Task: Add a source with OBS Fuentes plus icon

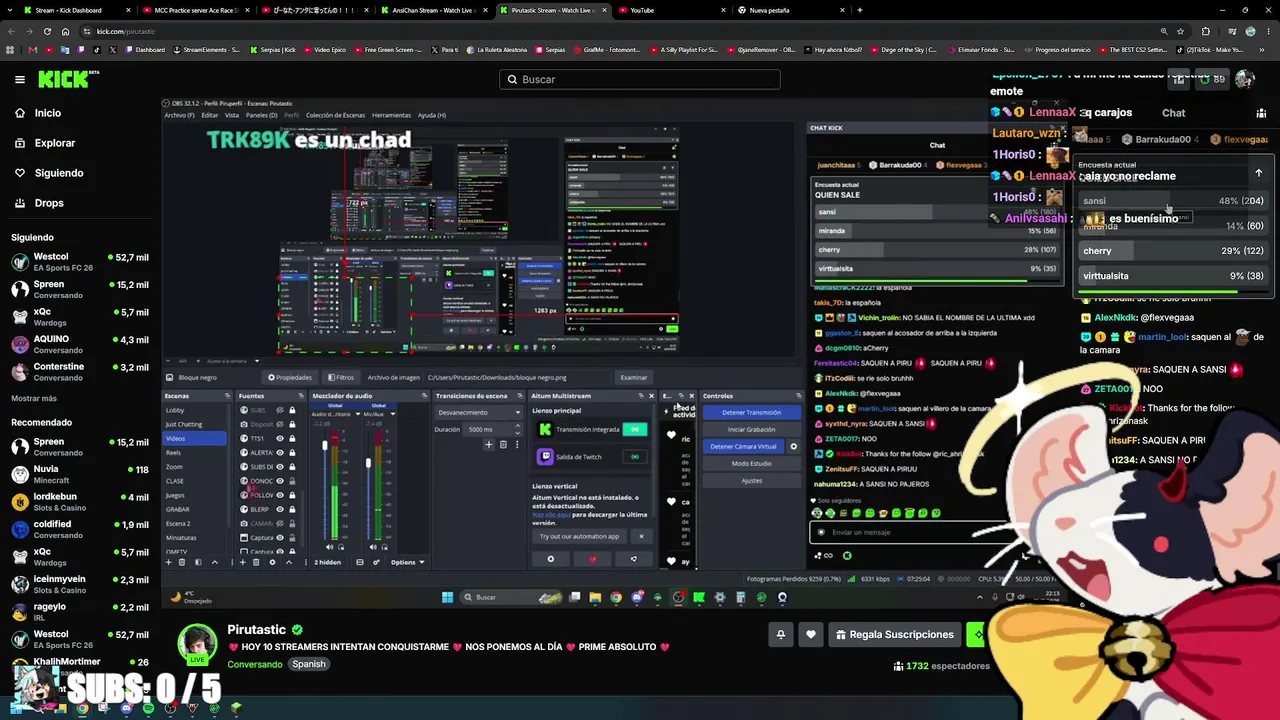Action: click(242, 562)
